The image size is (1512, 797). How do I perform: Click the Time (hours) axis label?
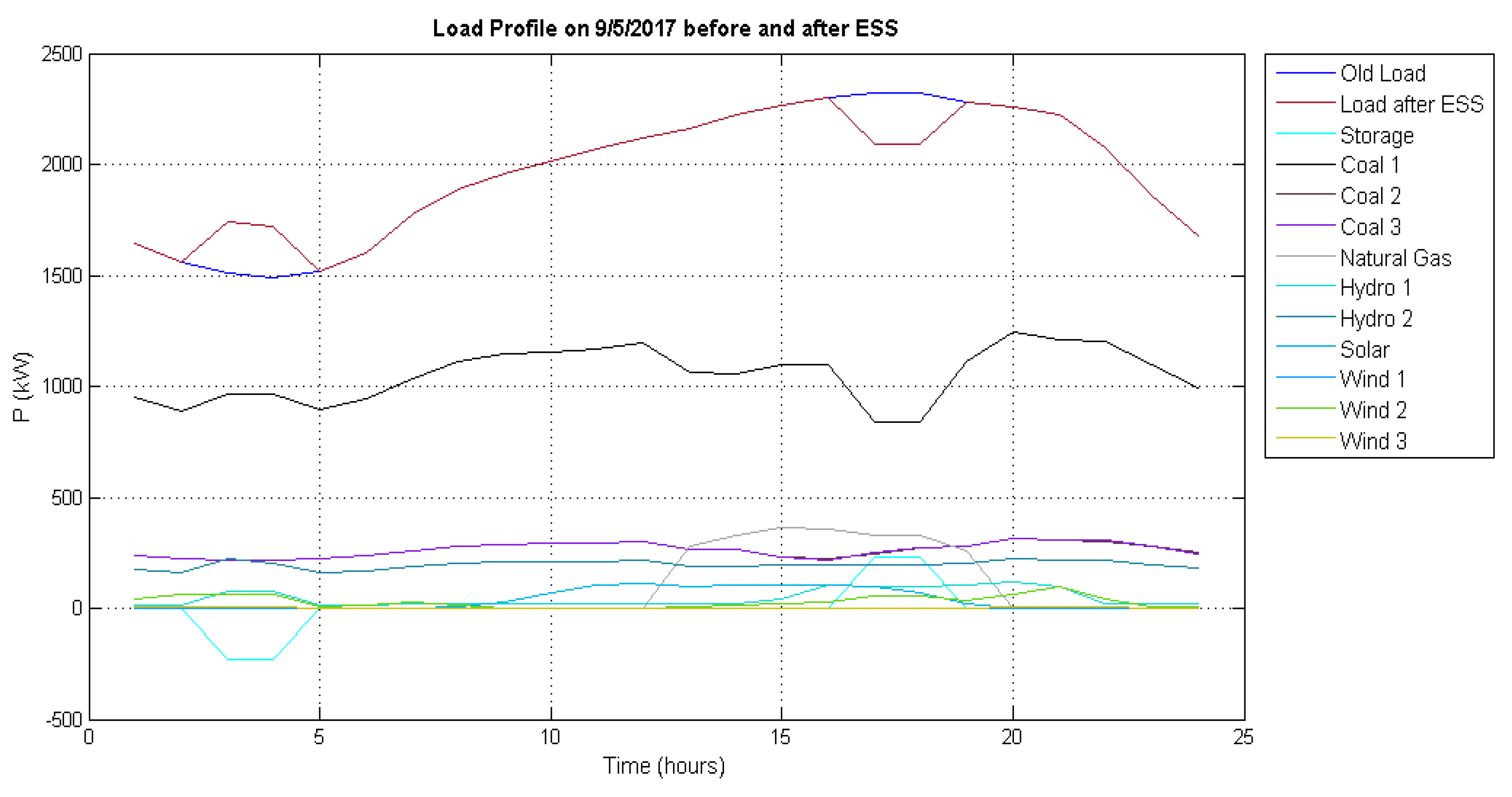point(664,766)
